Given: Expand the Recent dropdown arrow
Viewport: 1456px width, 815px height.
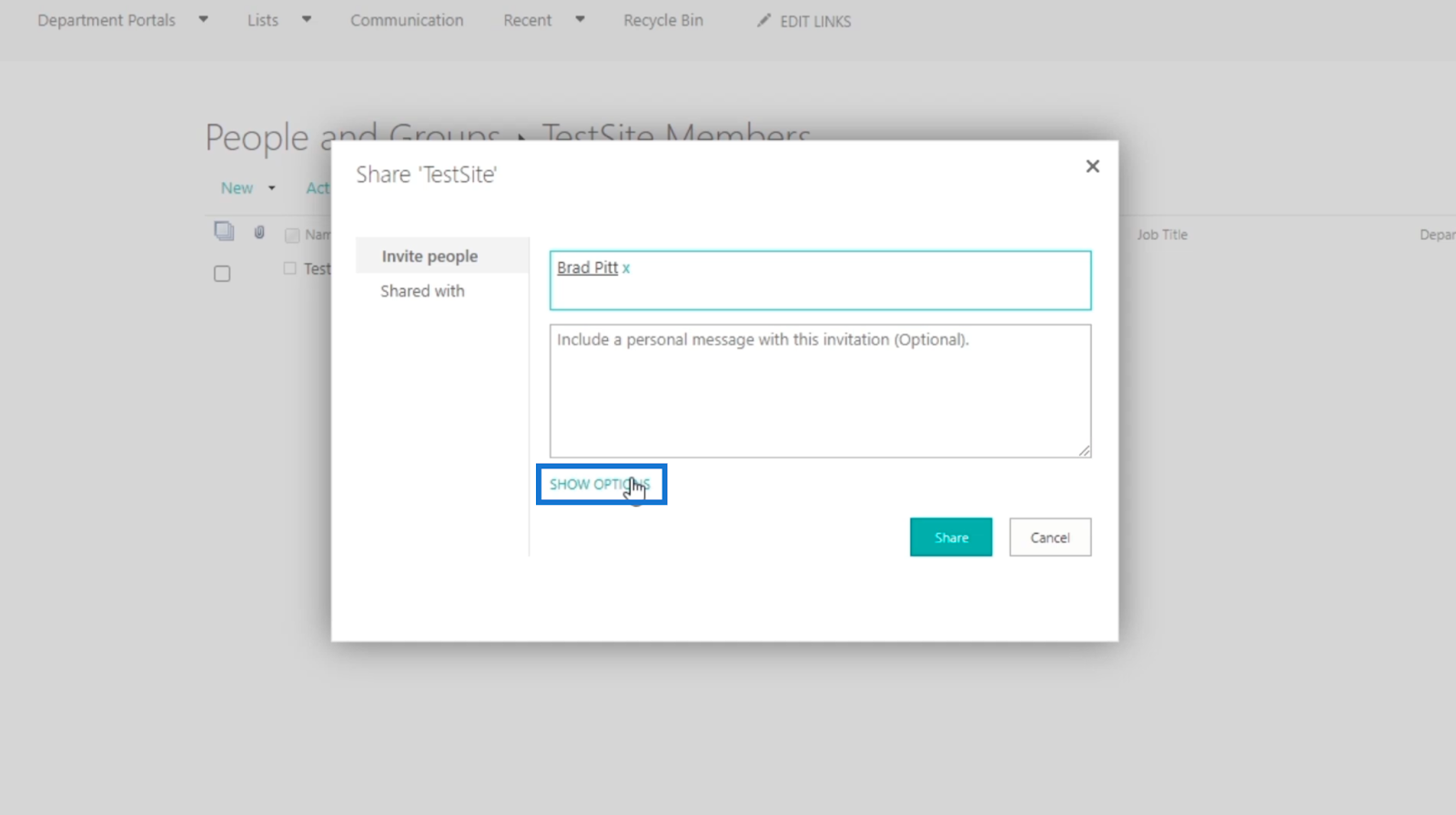Looking at the screenshot, I should click(x=580, y=19).
